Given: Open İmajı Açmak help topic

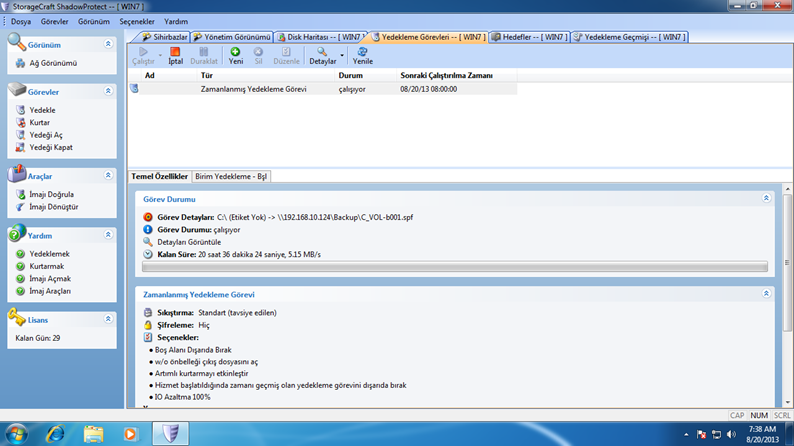Looking at the screenshot, I should [x=43, y=278].
